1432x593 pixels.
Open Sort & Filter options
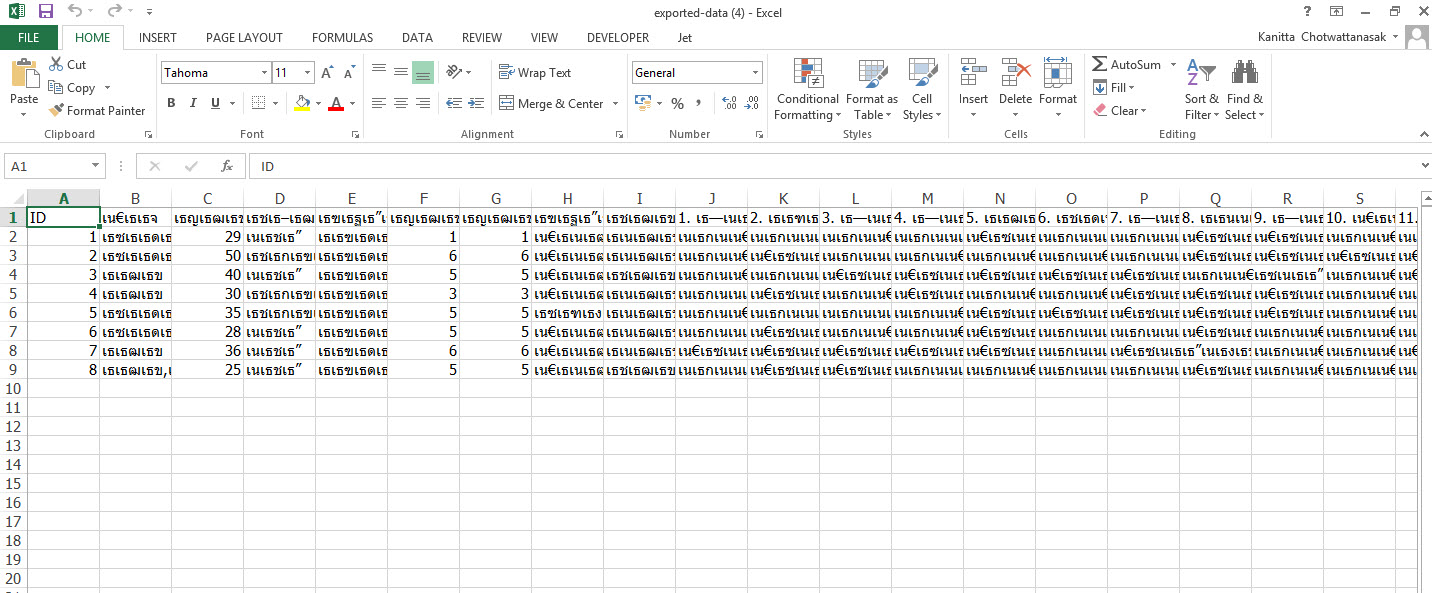click(1201, 89)
